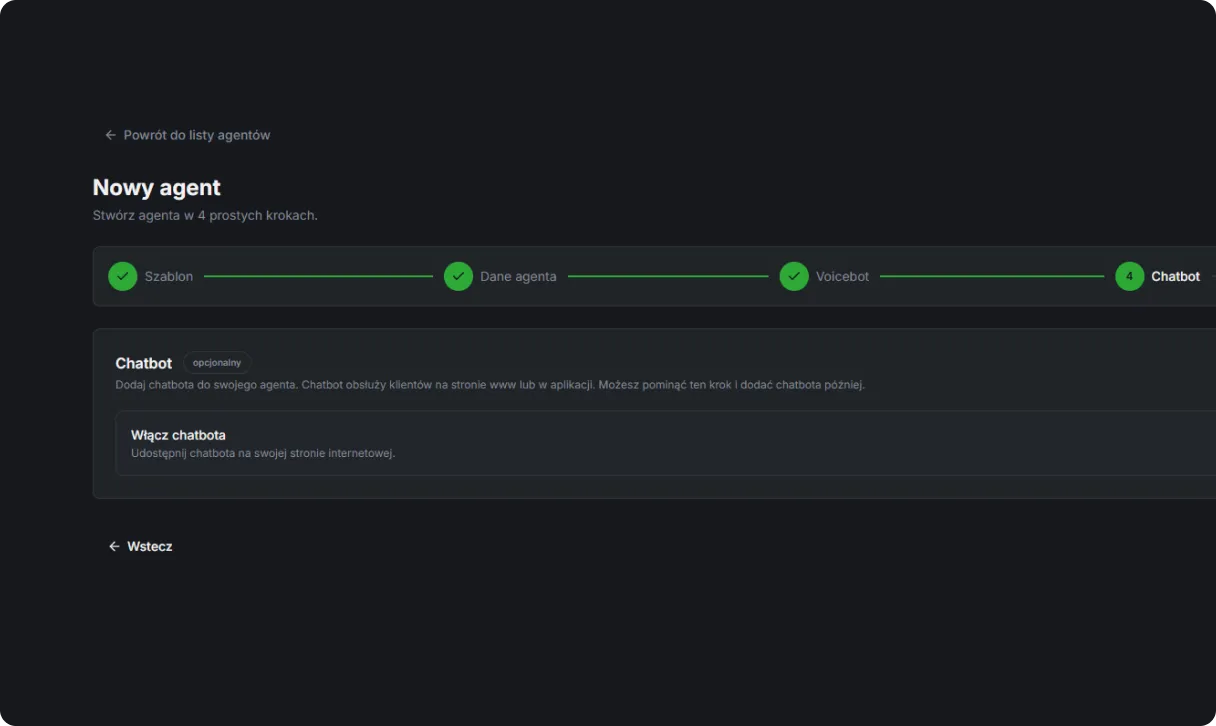Click the Wstecz button
The width and height of the screenshot is (1216, 726).
tap(140, 546)
